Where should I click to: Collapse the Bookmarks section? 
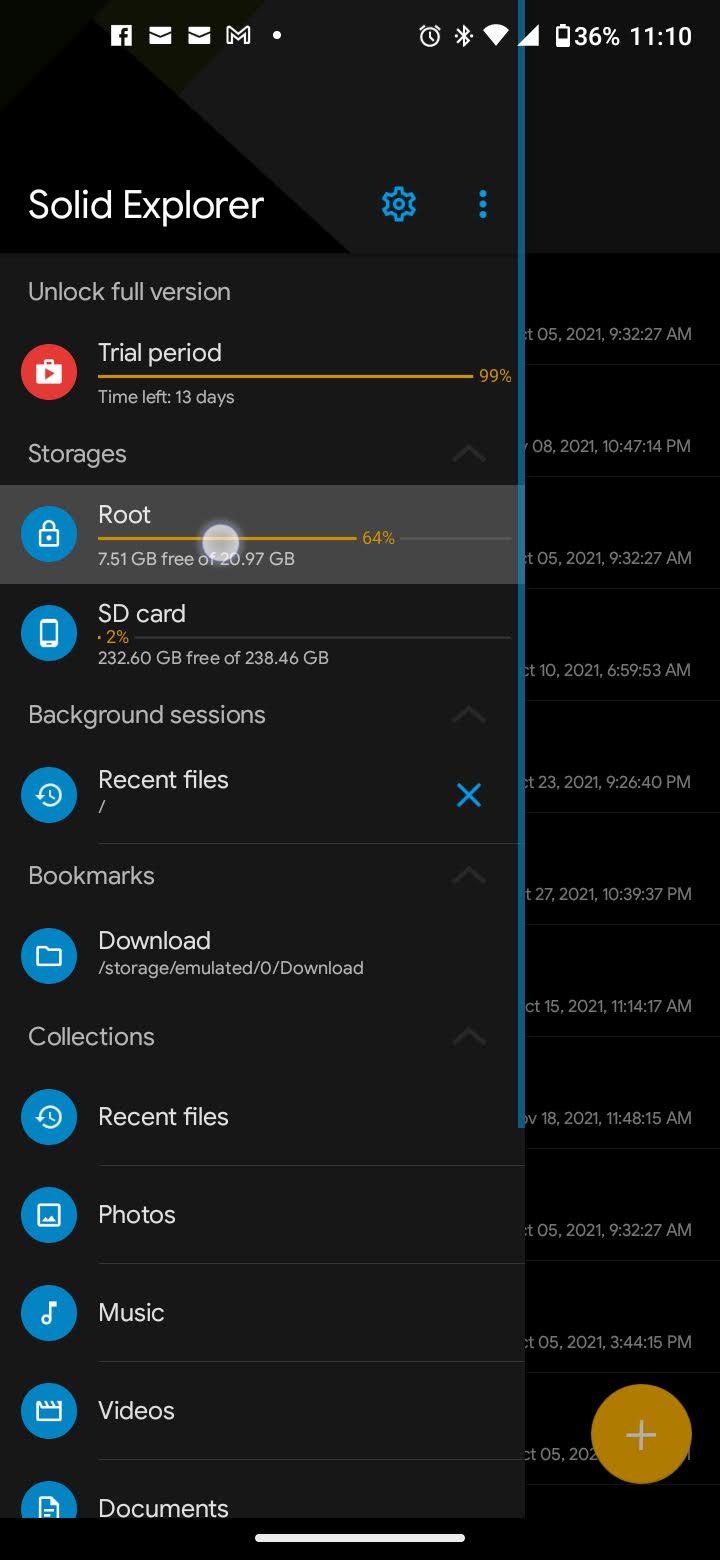tap(468, 876)
